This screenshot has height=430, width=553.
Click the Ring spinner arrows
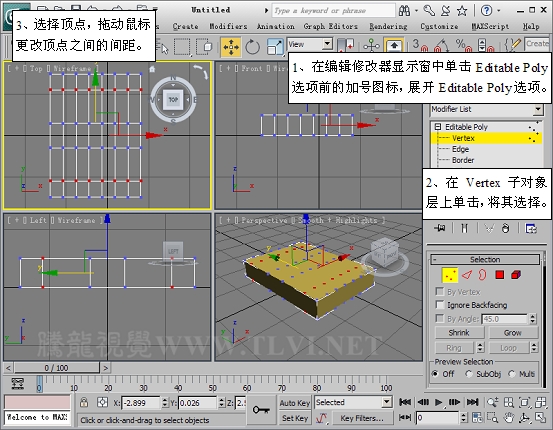[480, 347]
